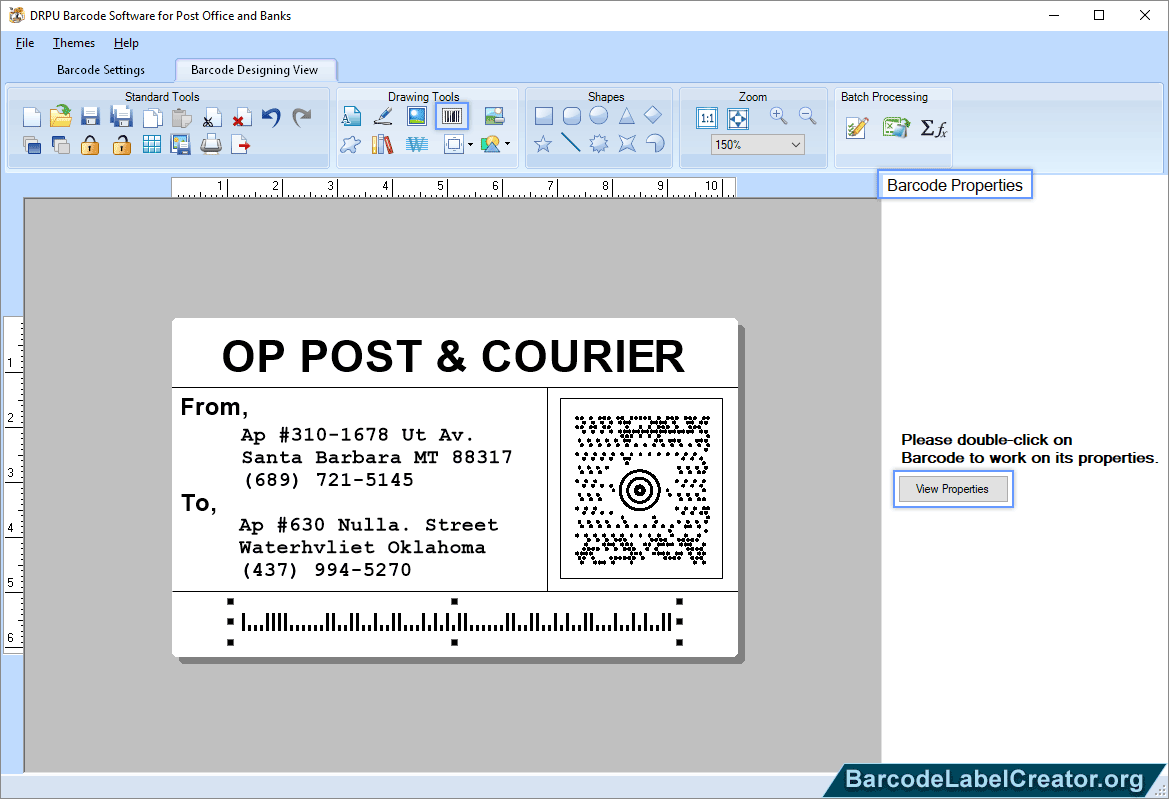Import batch data from Excel icon
The image size is (1169, 799).
(896, 127)
